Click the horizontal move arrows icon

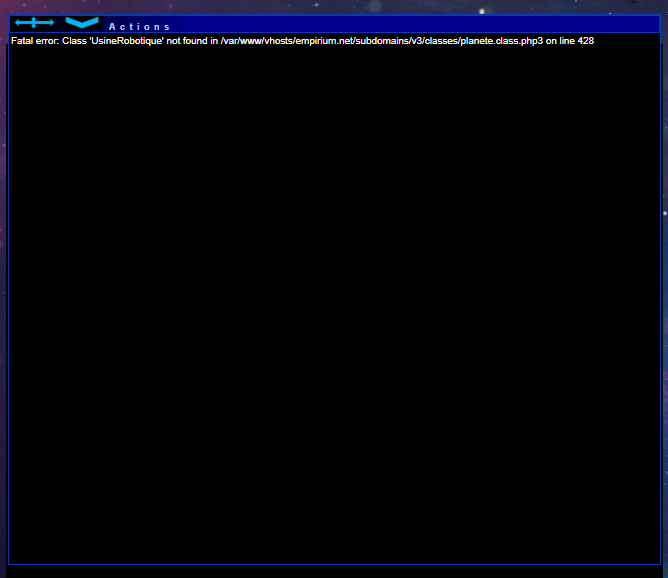point(35,23)
